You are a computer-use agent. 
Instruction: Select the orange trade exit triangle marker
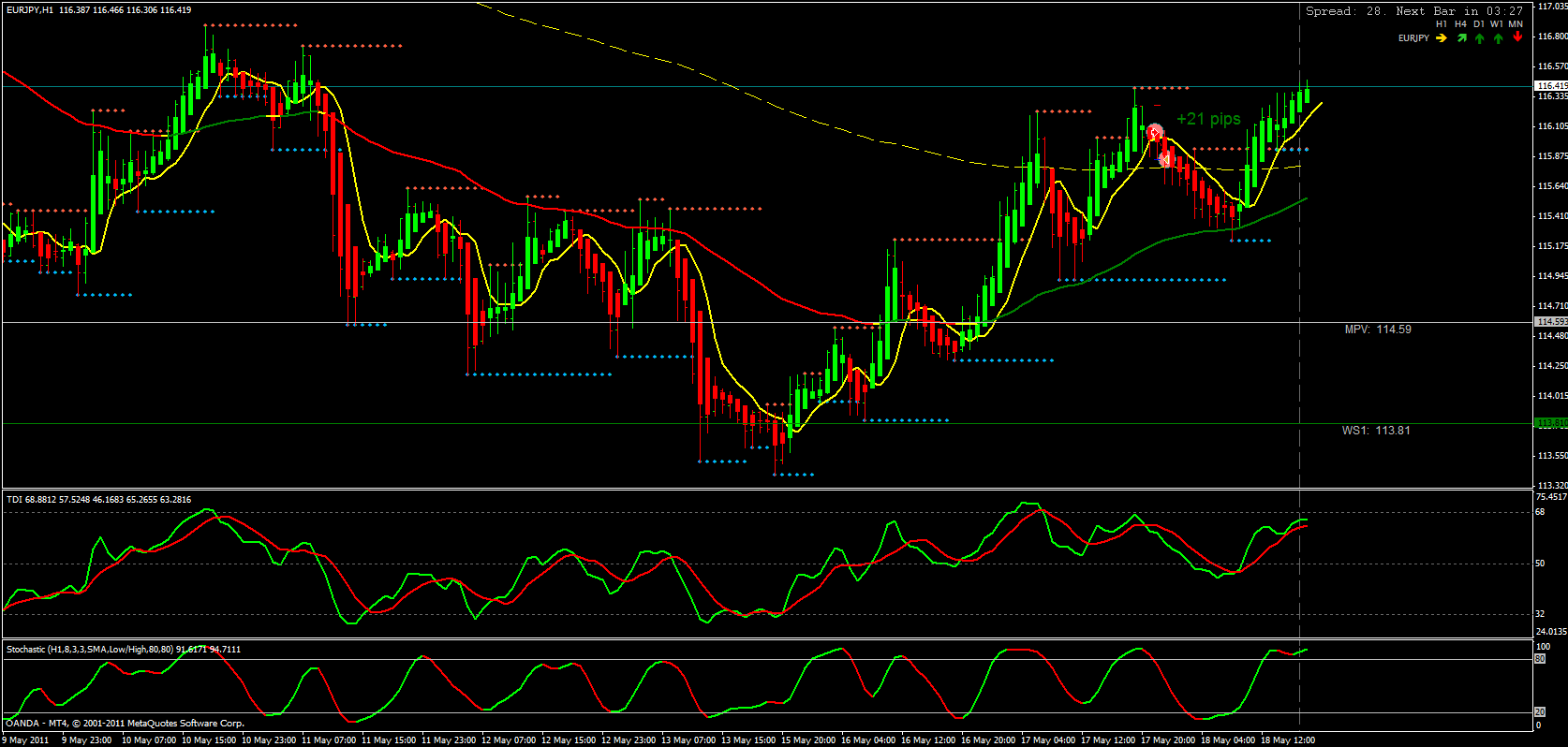pyautogui.click(x=1165, y=159)
